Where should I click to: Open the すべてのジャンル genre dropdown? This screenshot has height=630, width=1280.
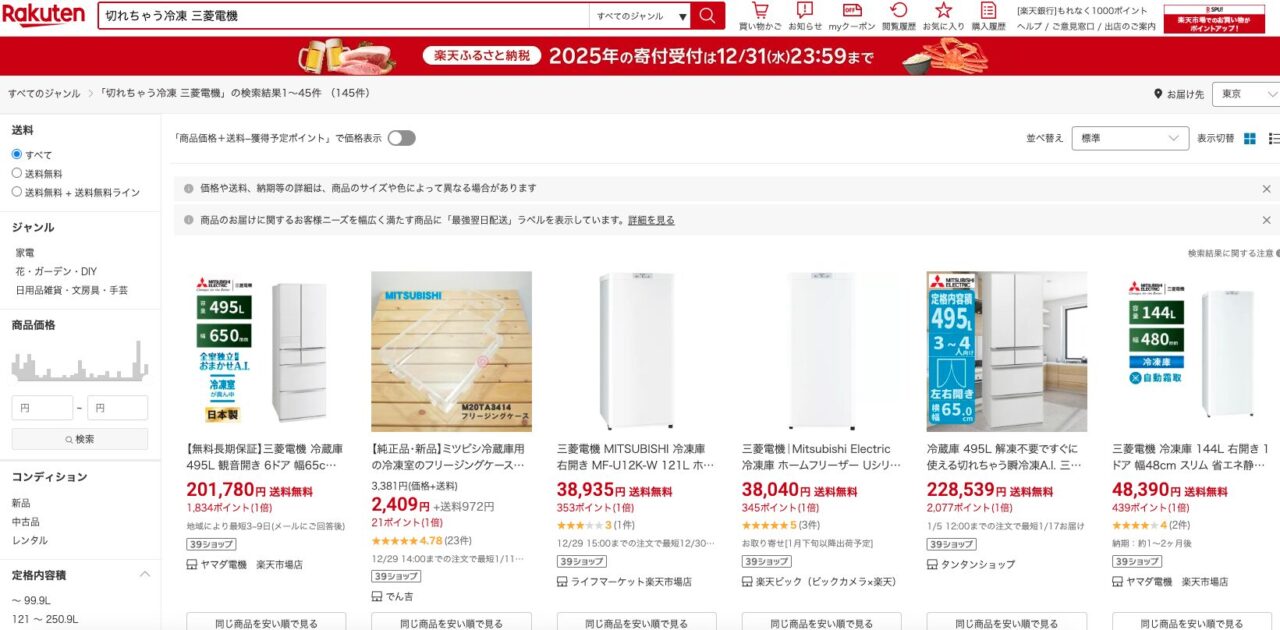click(640, 16)
